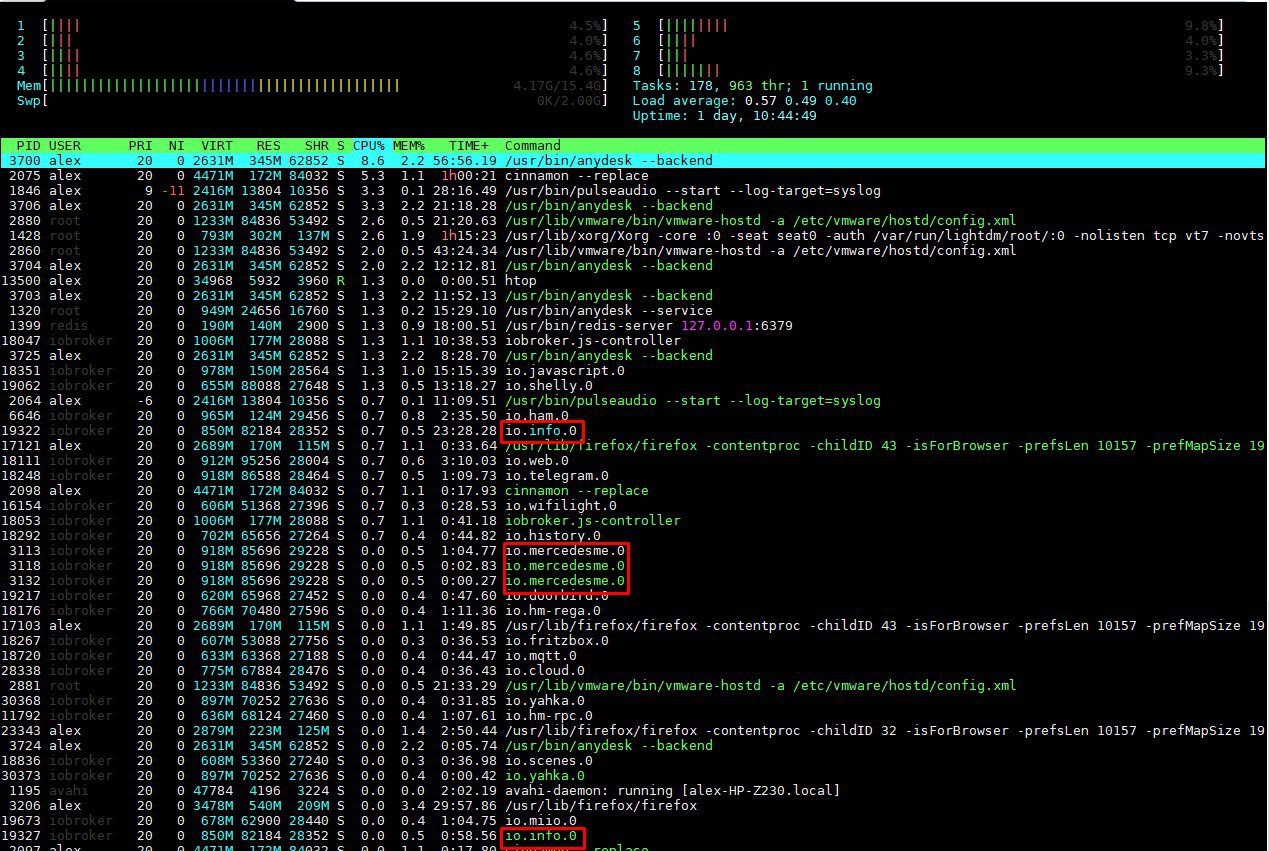Select the io.hm-rega.0 process row
This screenshot has height=851, width=1269.
(x=633, y=610)
